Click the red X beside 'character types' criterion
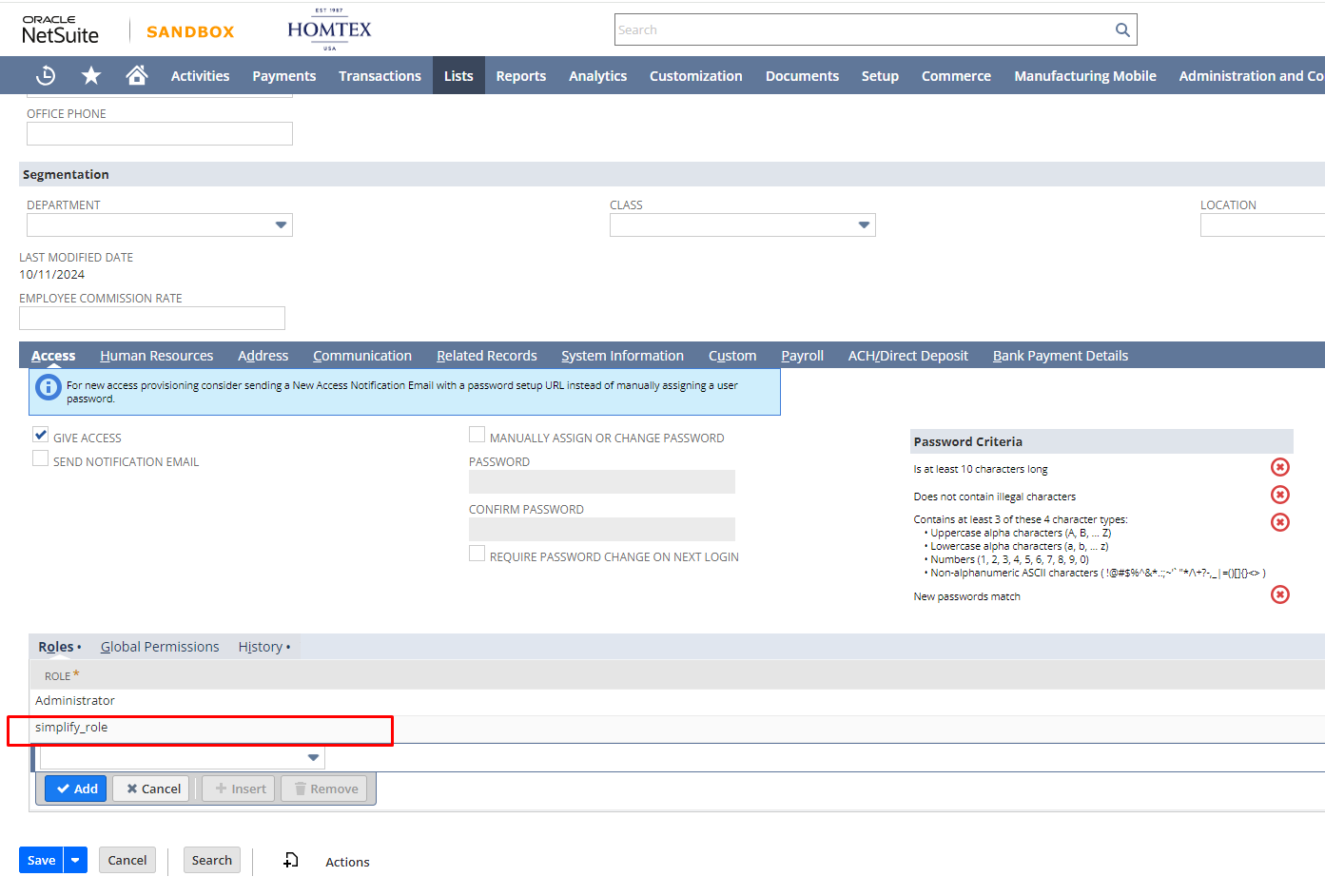The width and height of the screenshot is (1325, 896). [x=1280, y=522]
